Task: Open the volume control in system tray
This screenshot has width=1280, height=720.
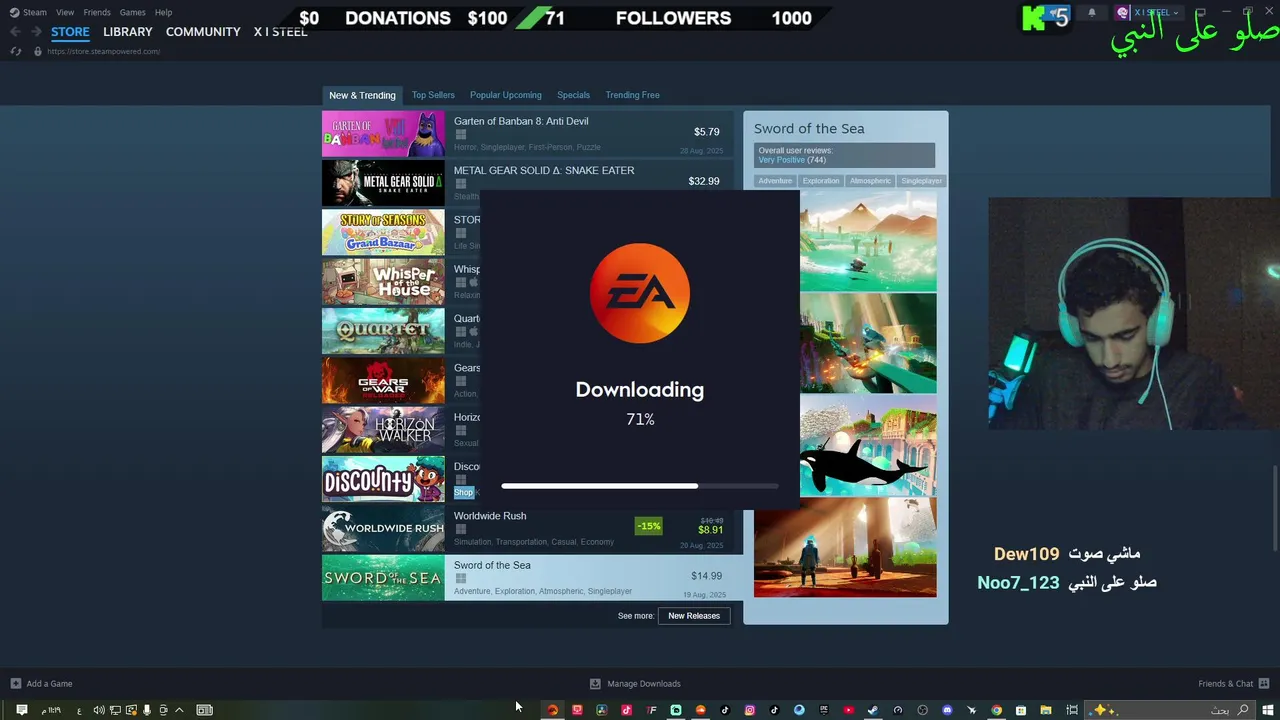Action: 99,710
